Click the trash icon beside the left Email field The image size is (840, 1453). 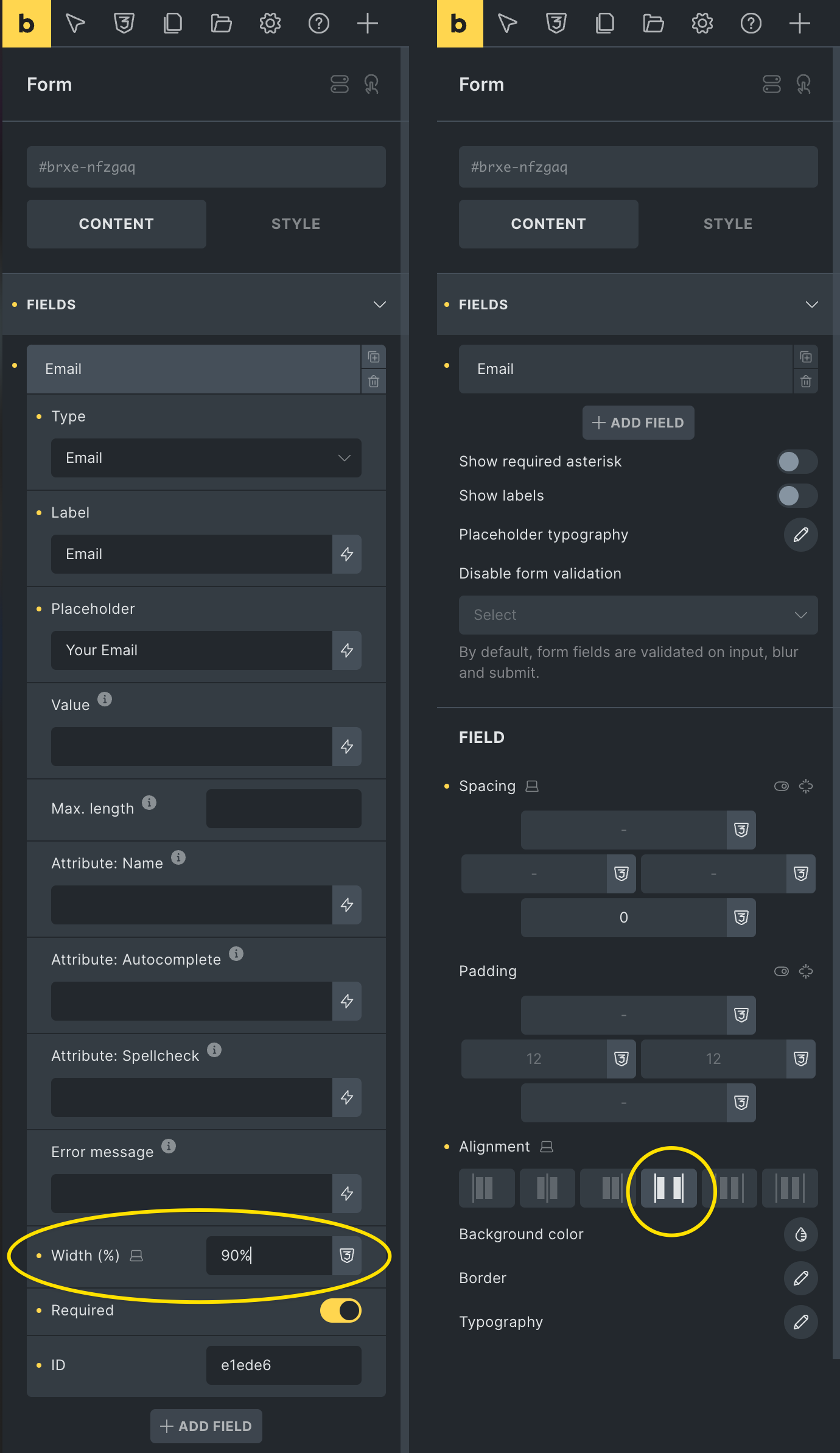point(374,381)
